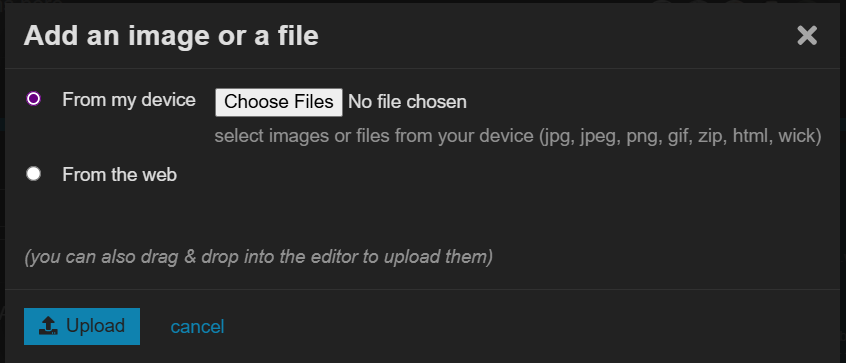Click the From my device label text

[x=129, y=100]
